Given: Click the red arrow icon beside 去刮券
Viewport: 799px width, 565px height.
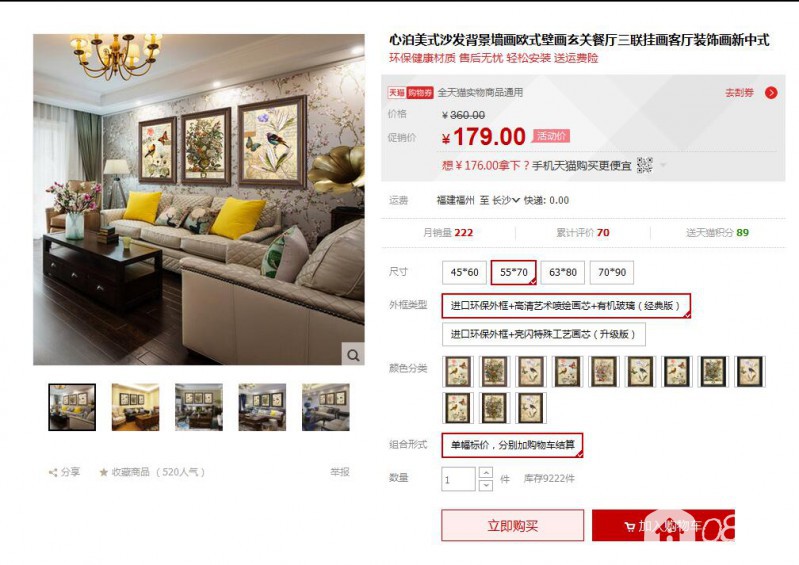Looking at the screenshot, I should pyautogui.click(x=771, y=93).
